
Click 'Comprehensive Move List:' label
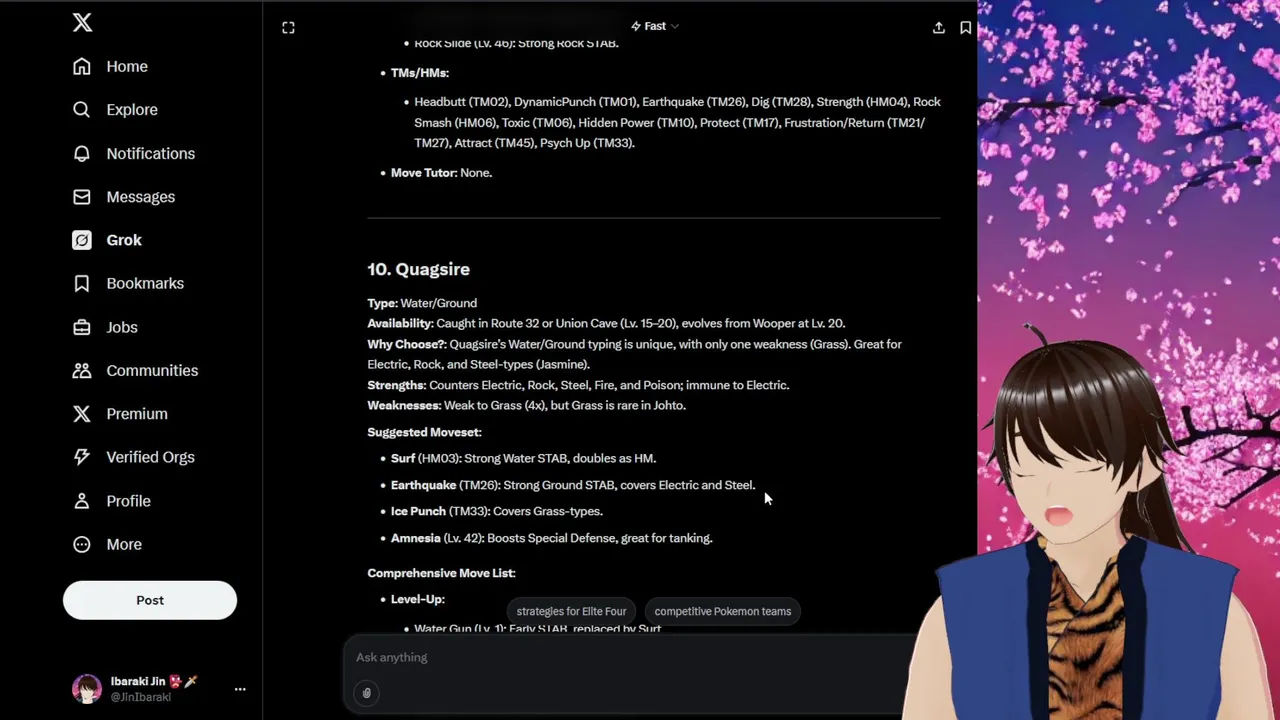pos(441,573)
